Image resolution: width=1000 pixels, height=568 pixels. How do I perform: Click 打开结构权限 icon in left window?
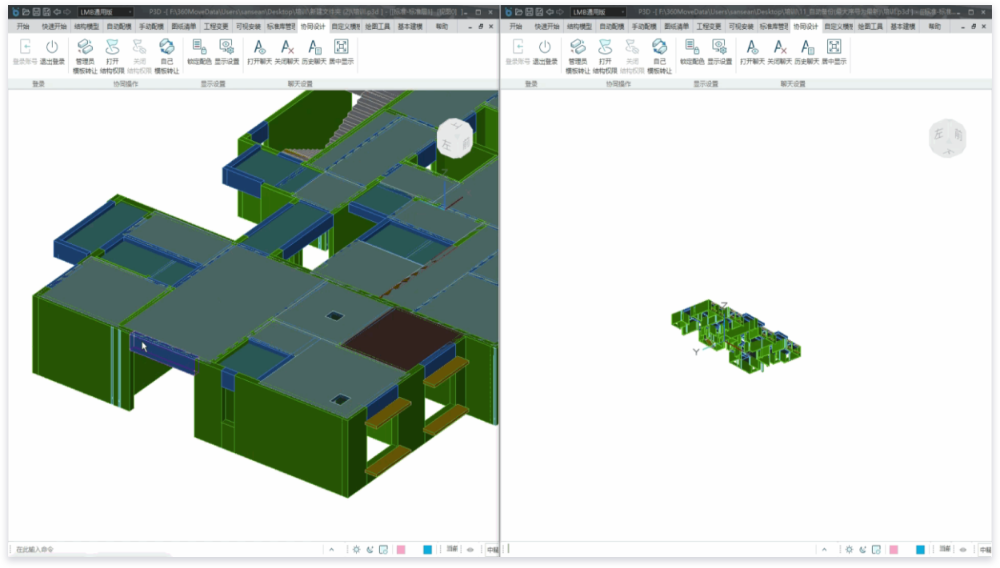(x=112, y=48)
